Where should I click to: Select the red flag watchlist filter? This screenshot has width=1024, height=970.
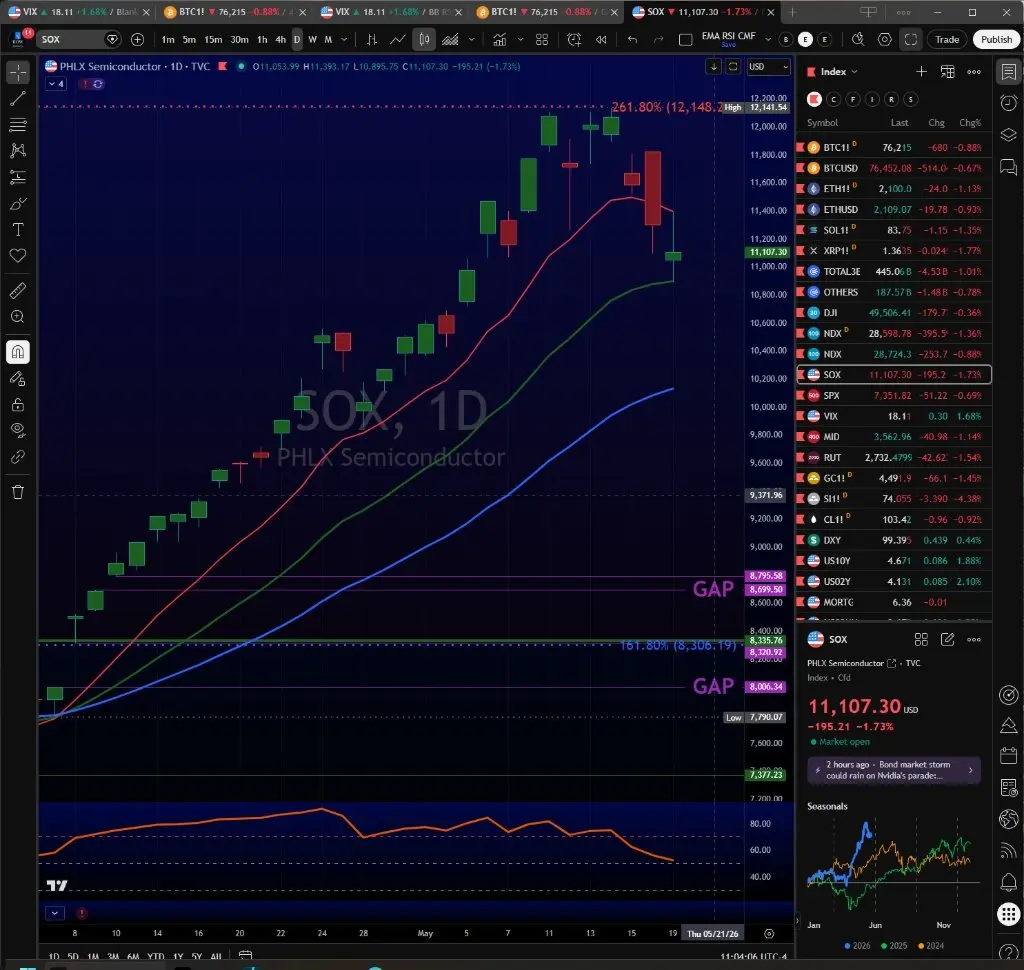click(814, 99)
